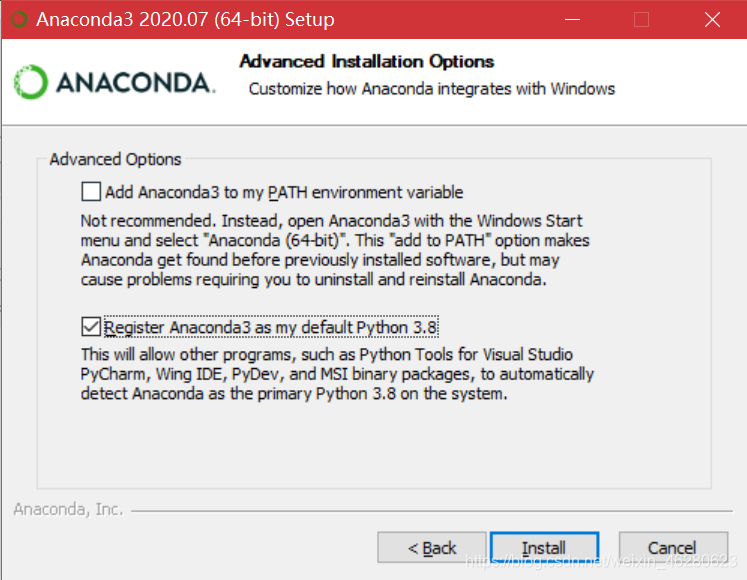Click the green Anaconda ring logo

tap(31, 82)
